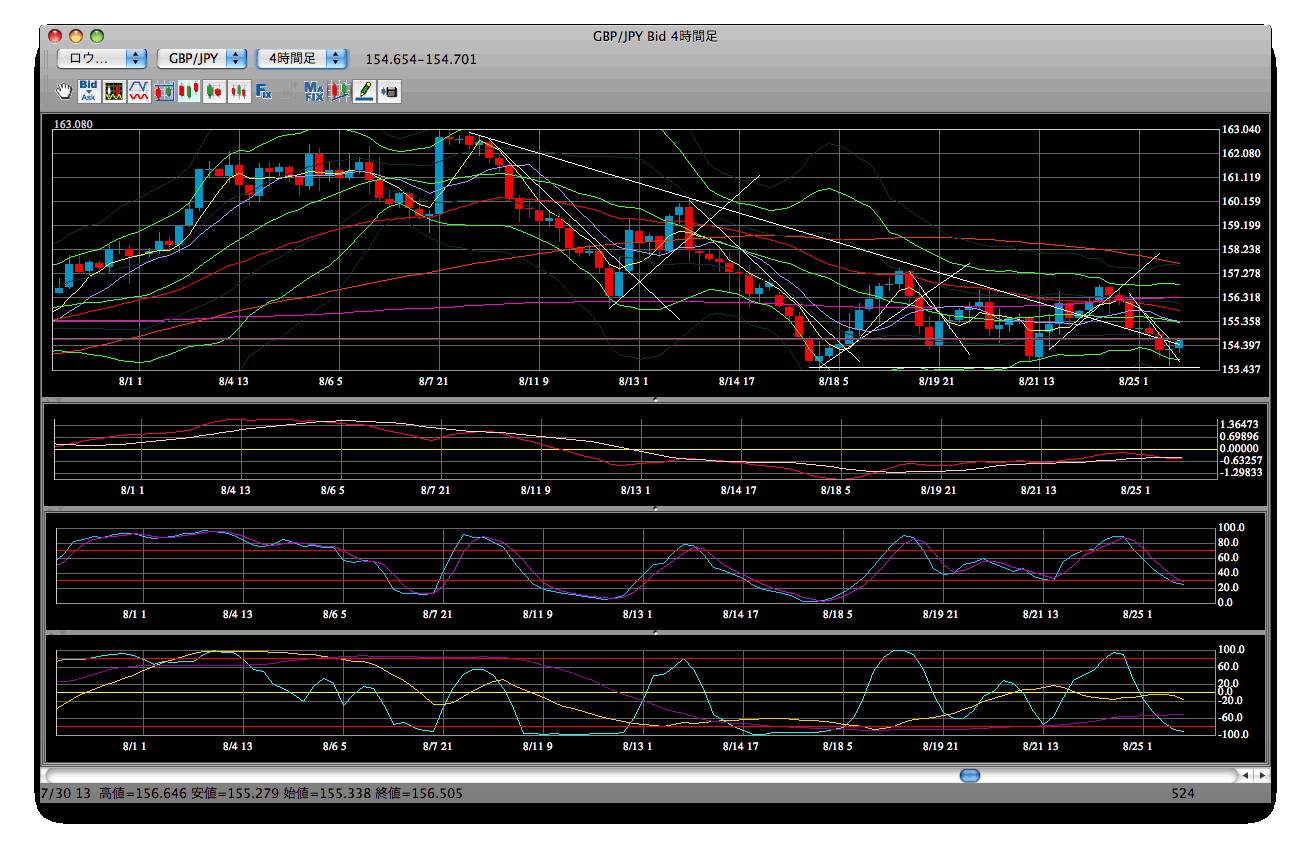This screenshot has height=858, width=1311.
Task: Select the hand pan tool
Action: (64, 92)
